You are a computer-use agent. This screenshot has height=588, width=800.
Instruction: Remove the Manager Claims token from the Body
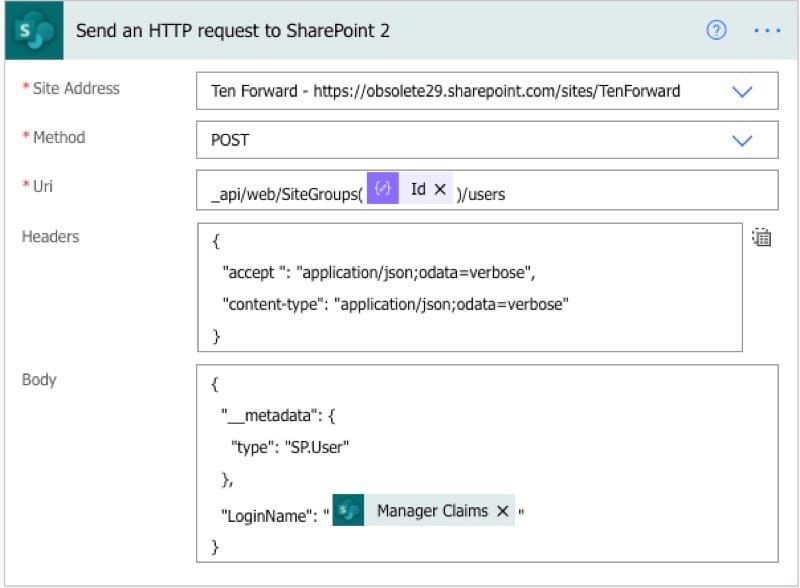coord(503,511)
